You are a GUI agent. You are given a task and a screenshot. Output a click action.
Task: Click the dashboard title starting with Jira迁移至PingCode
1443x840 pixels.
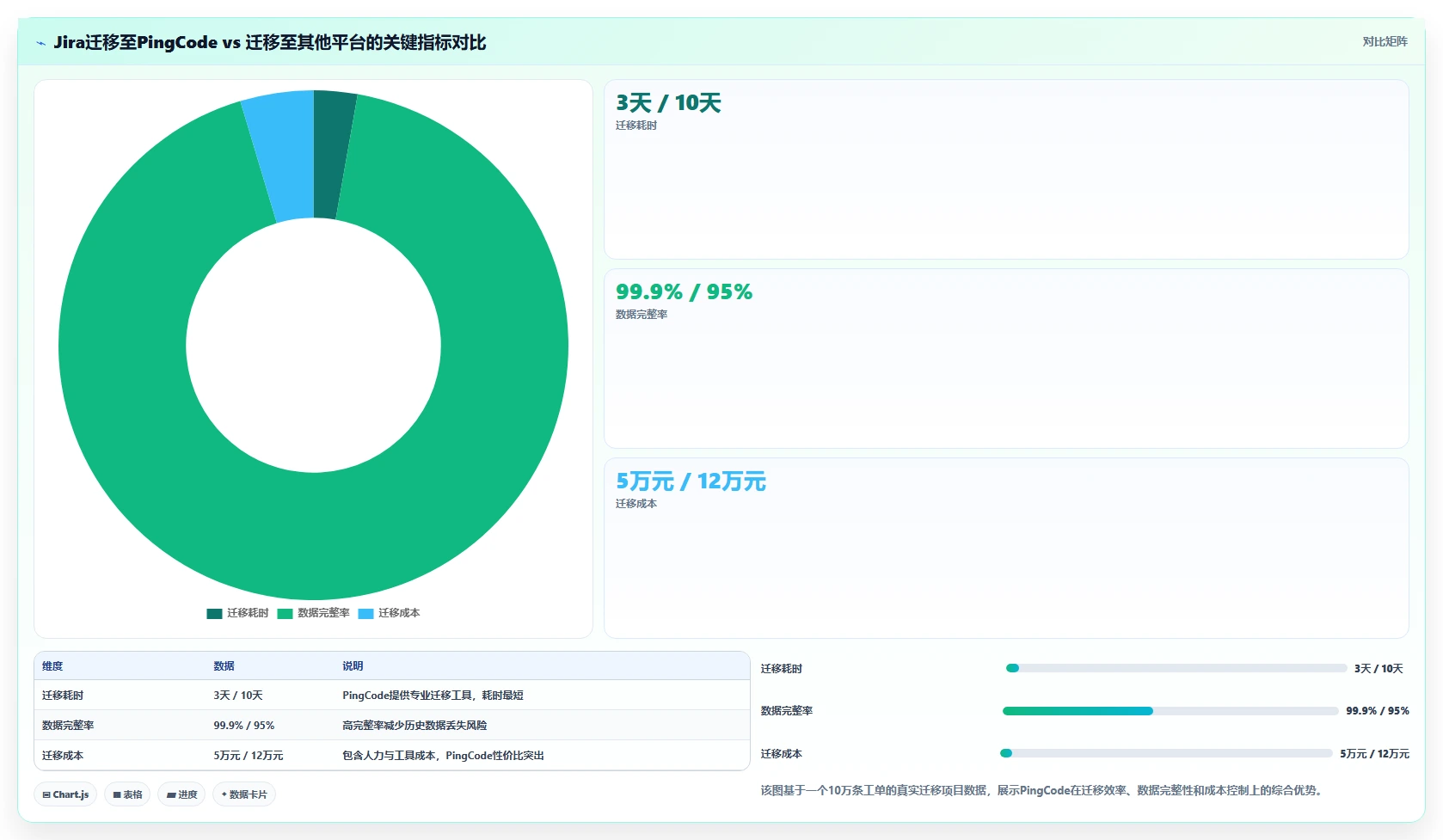point(269,42)
